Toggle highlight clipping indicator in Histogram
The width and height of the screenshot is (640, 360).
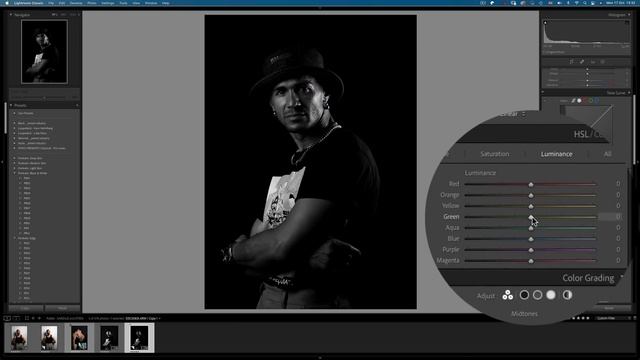627,23
